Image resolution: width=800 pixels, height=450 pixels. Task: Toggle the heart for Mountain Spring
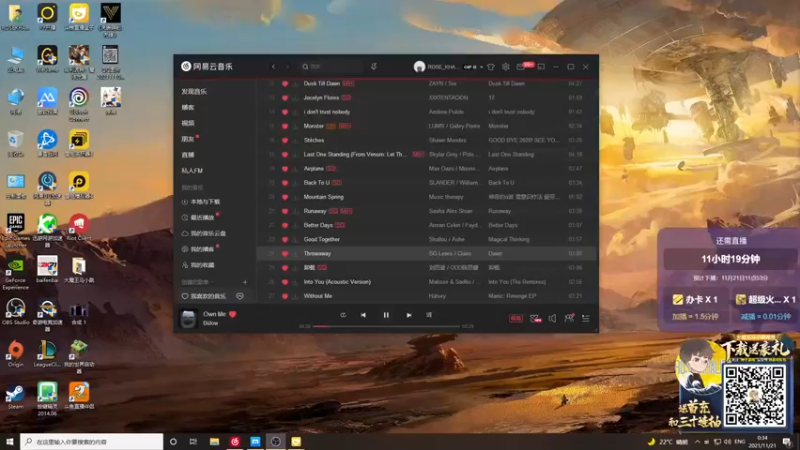(285, 197)
